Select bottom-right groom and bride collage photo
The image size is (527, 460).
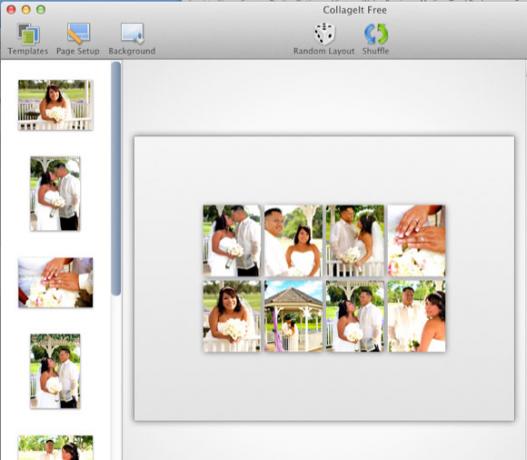coord(417,316)
